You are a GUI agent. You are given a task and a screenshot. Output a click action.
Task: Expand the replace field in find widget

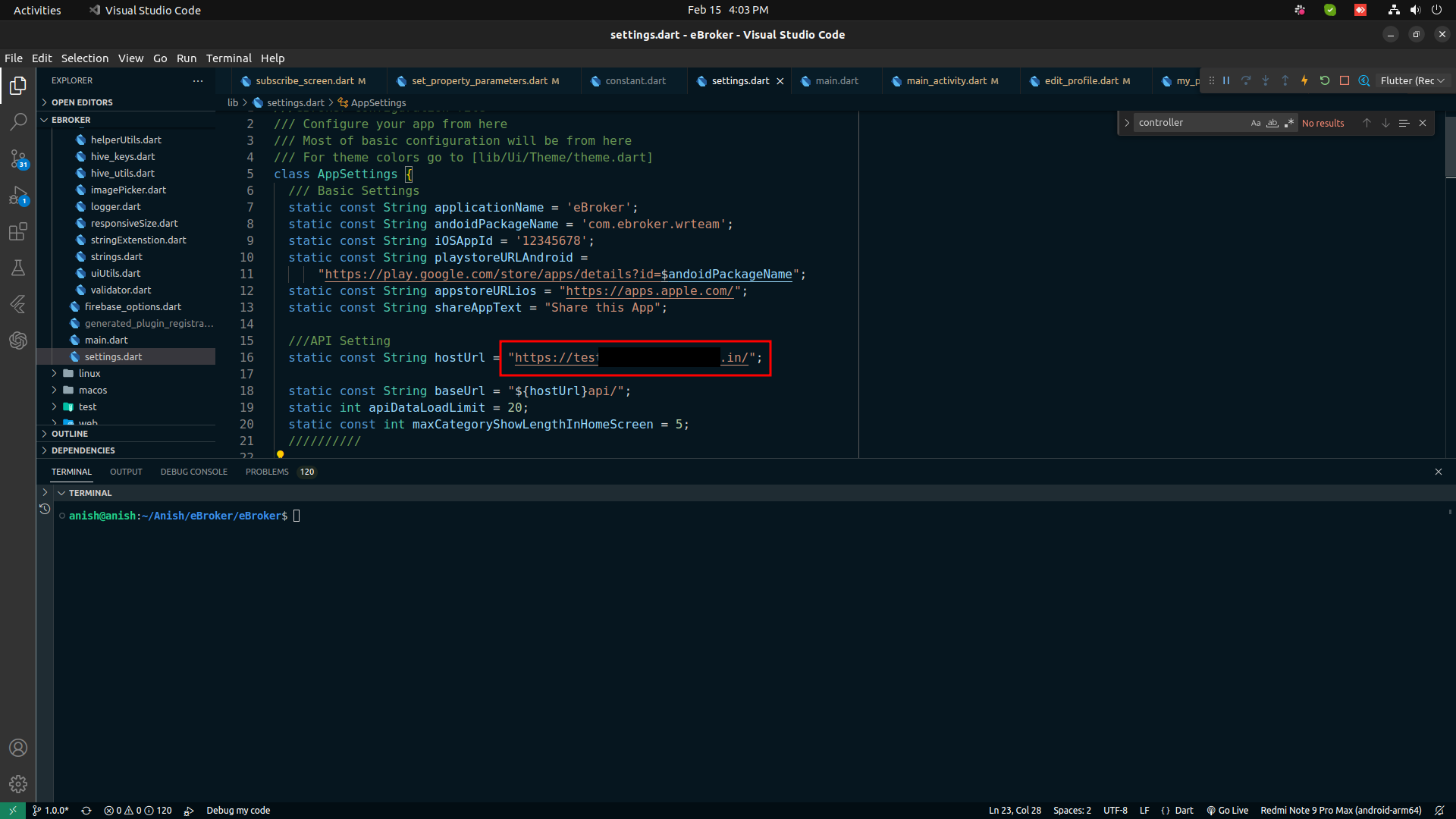(1127, 123)
